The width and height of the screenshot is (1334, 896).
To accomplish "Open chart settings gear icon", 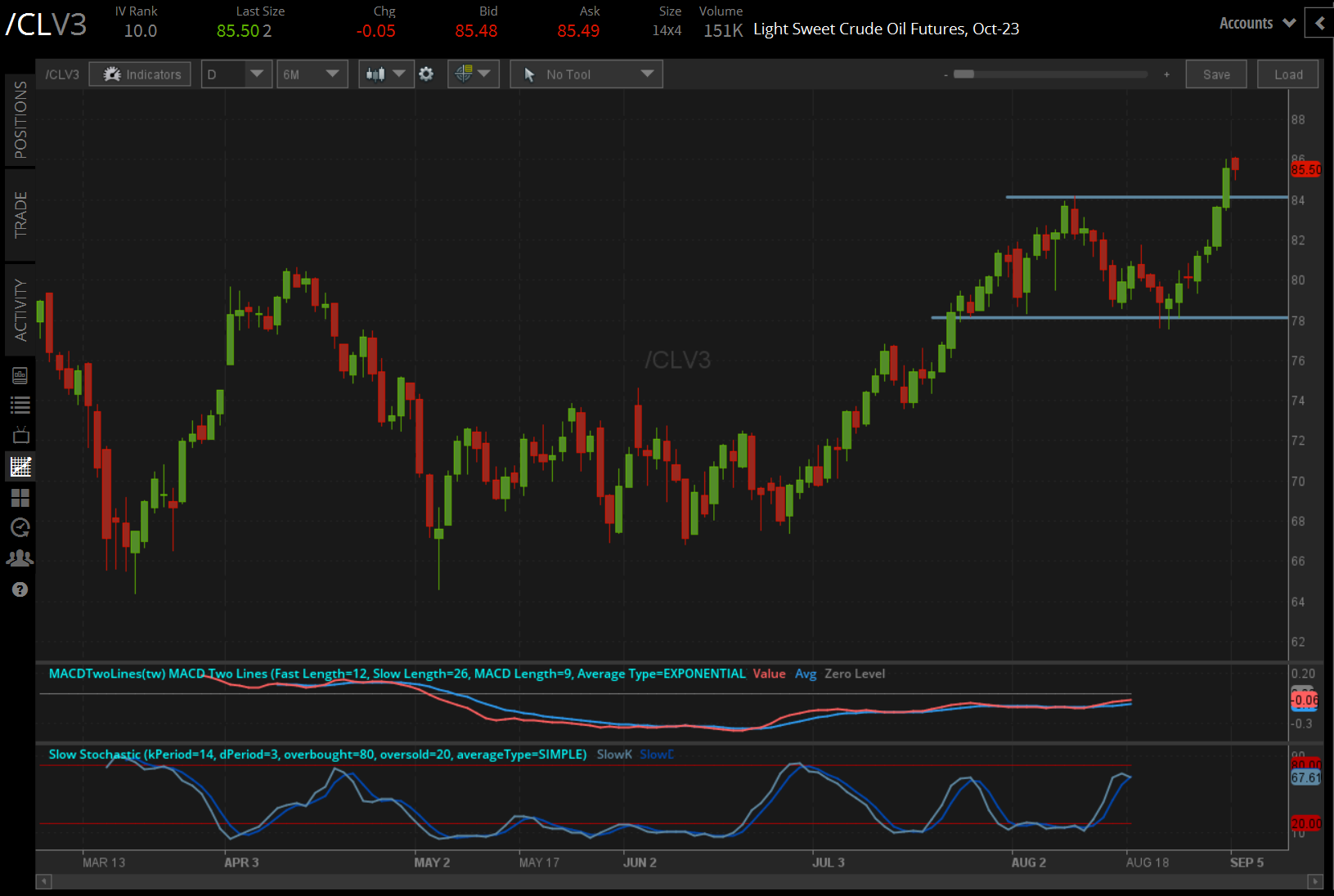I will [426, 74].
